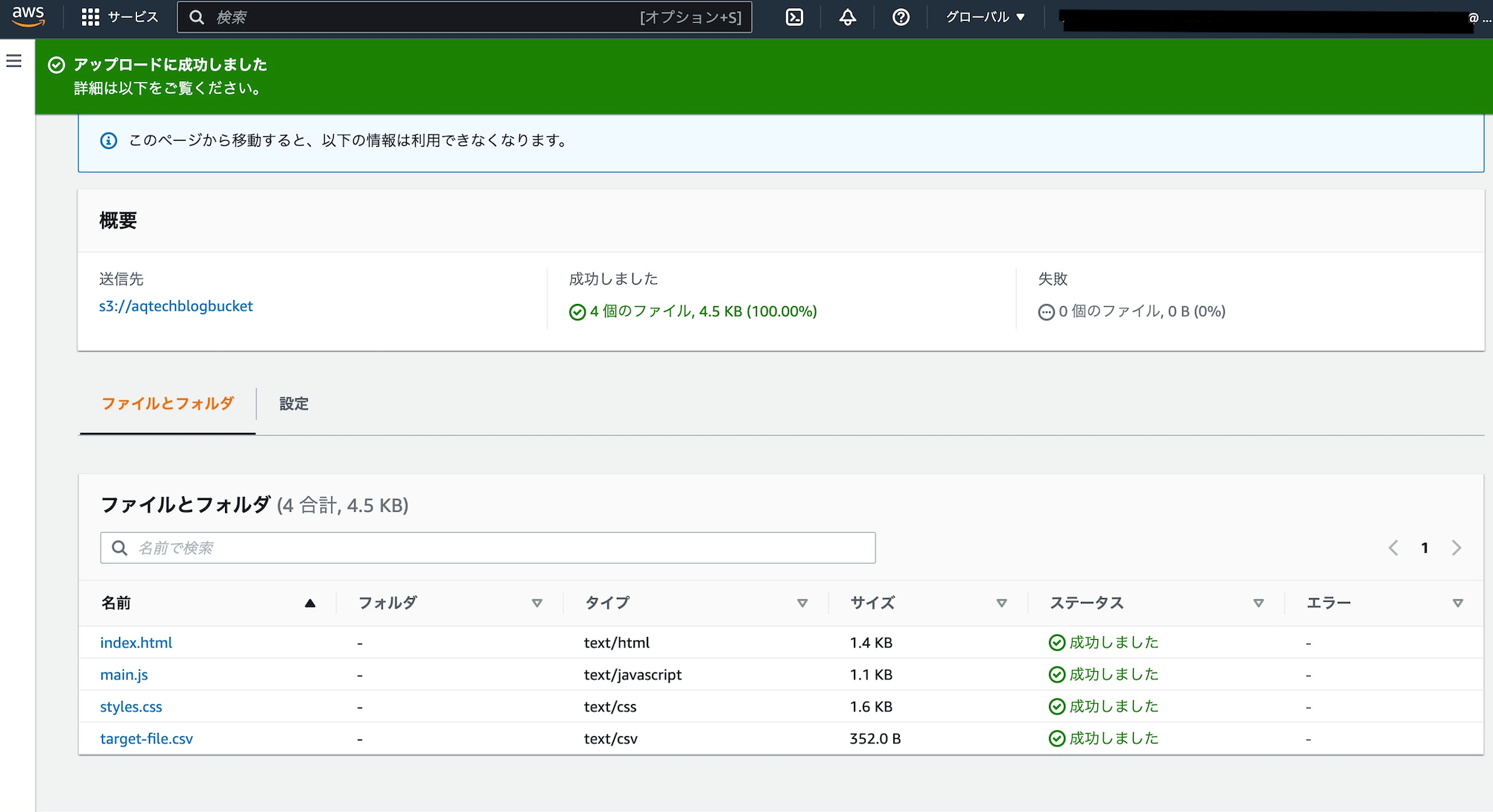The image size is (1493, 812).
Task: Click the green check next to 4 個のファイル
Action: pos(577,312)
